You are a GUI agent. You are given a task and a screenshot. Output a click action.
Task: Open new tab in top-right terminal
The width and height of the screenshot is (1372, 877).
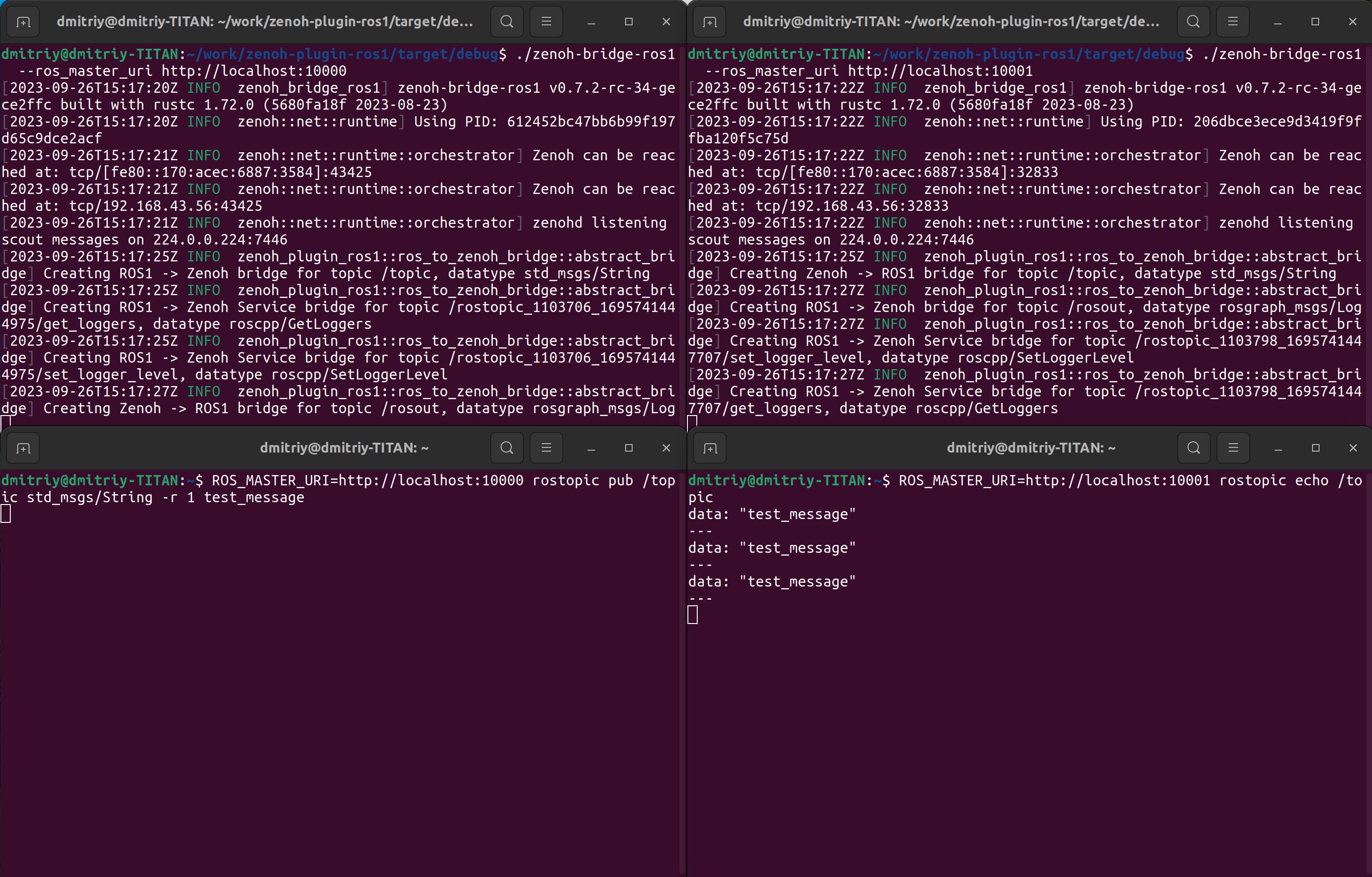tap(709, 22)
